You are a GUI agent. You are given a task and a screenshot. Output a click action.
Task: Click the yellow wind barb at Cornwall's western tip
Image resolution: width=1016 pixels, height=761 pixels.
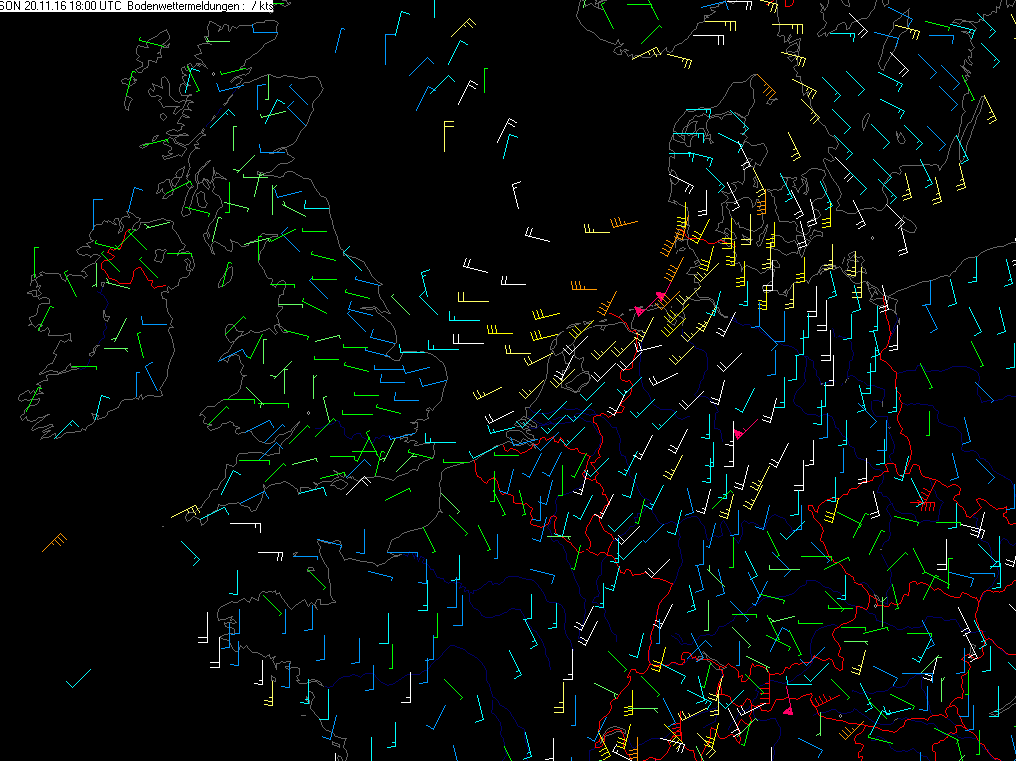pos(185,511)
